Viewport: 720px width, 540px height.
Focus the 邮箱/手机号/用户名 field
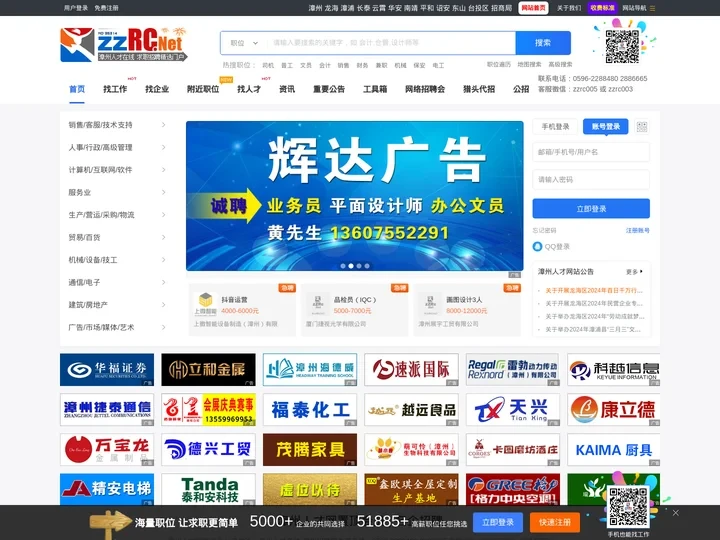pos(591,152)
